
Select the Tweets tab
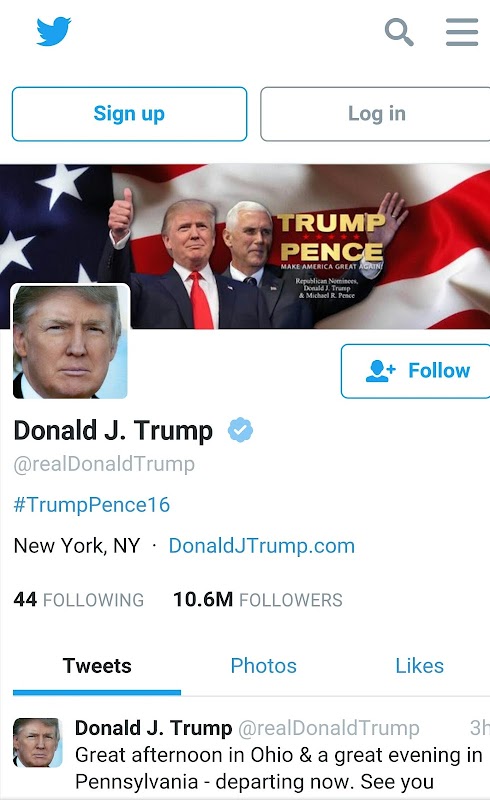pos(97,666)
